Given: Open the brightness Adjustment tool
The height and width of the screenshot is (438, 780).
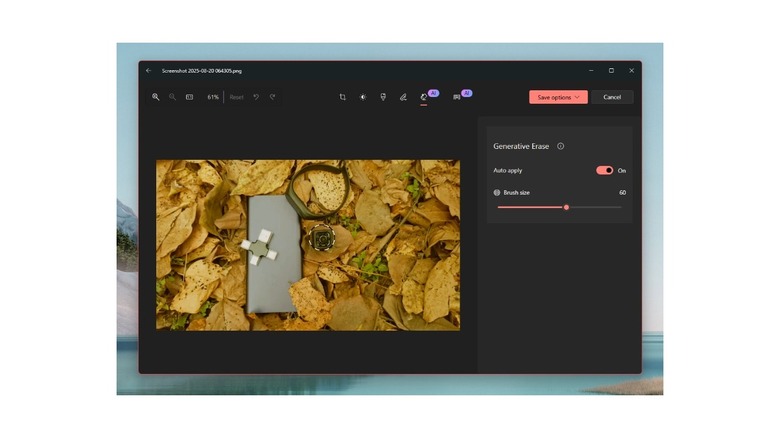Looking at the screenshot, I should (x=363, y=97).
